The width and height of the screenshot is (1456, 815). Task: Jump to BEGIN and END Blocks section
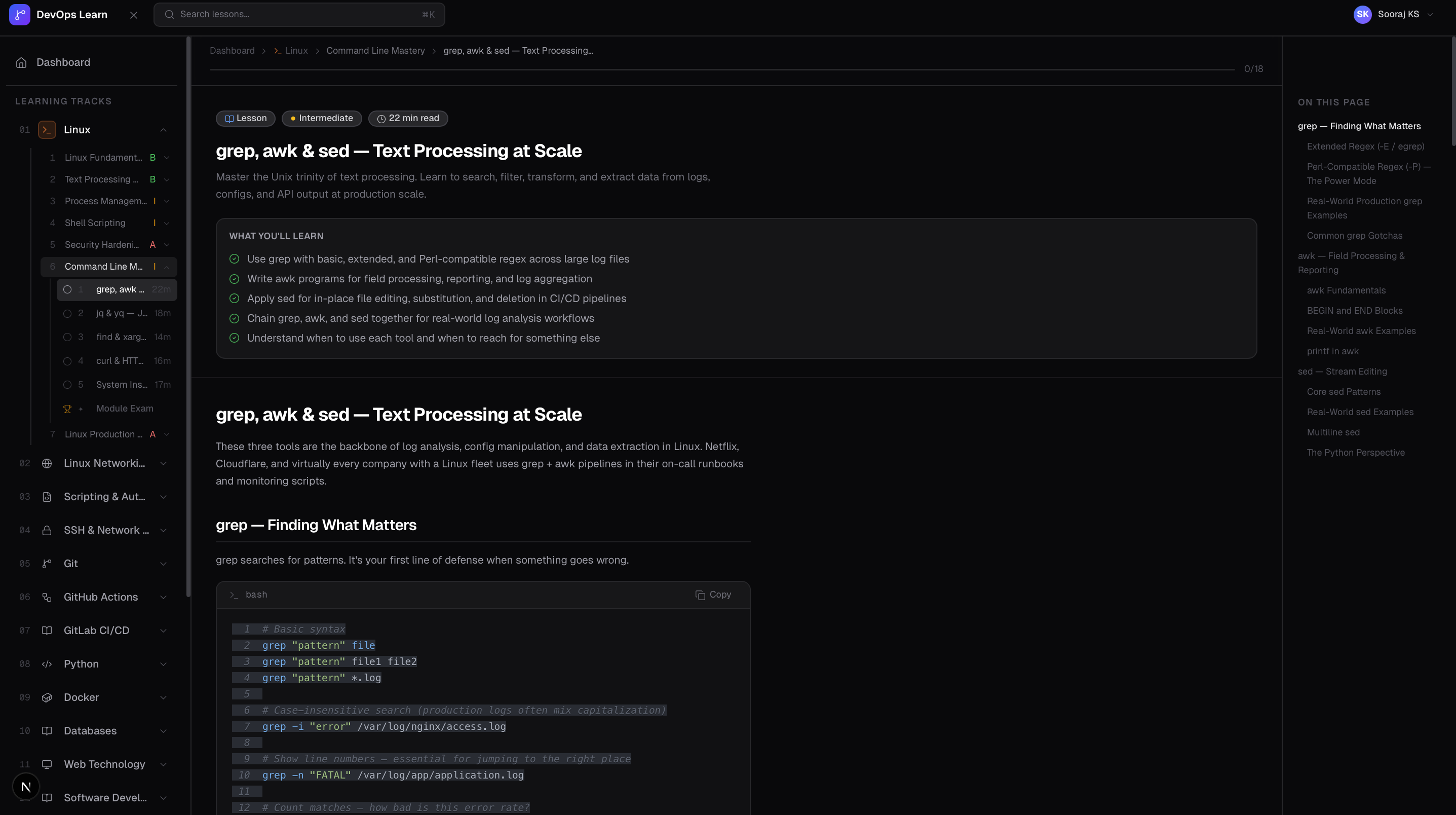pos(1354,311)
